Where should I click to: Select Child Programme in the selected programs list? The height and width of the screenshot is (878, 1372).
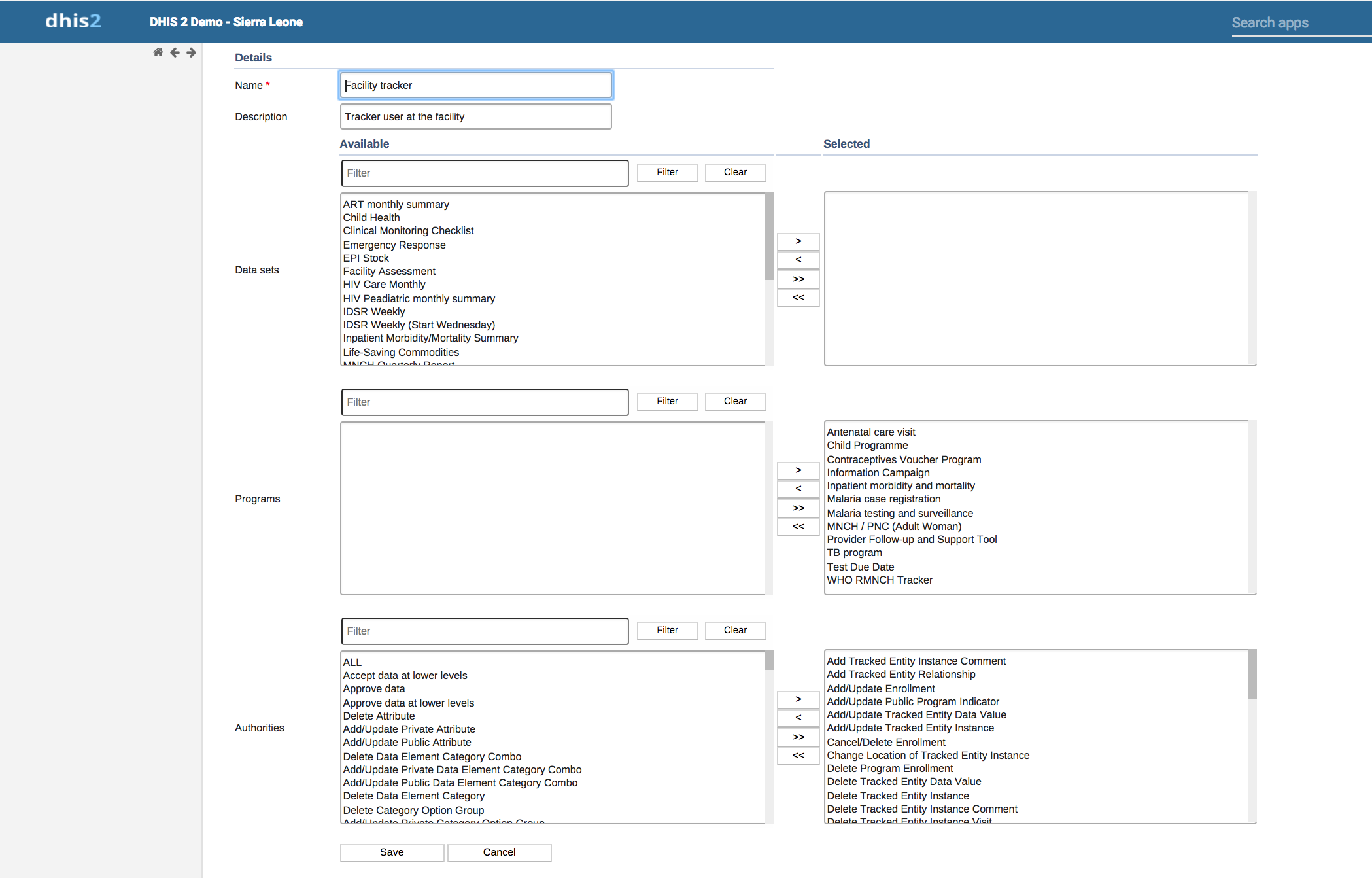tap(867, 446)
